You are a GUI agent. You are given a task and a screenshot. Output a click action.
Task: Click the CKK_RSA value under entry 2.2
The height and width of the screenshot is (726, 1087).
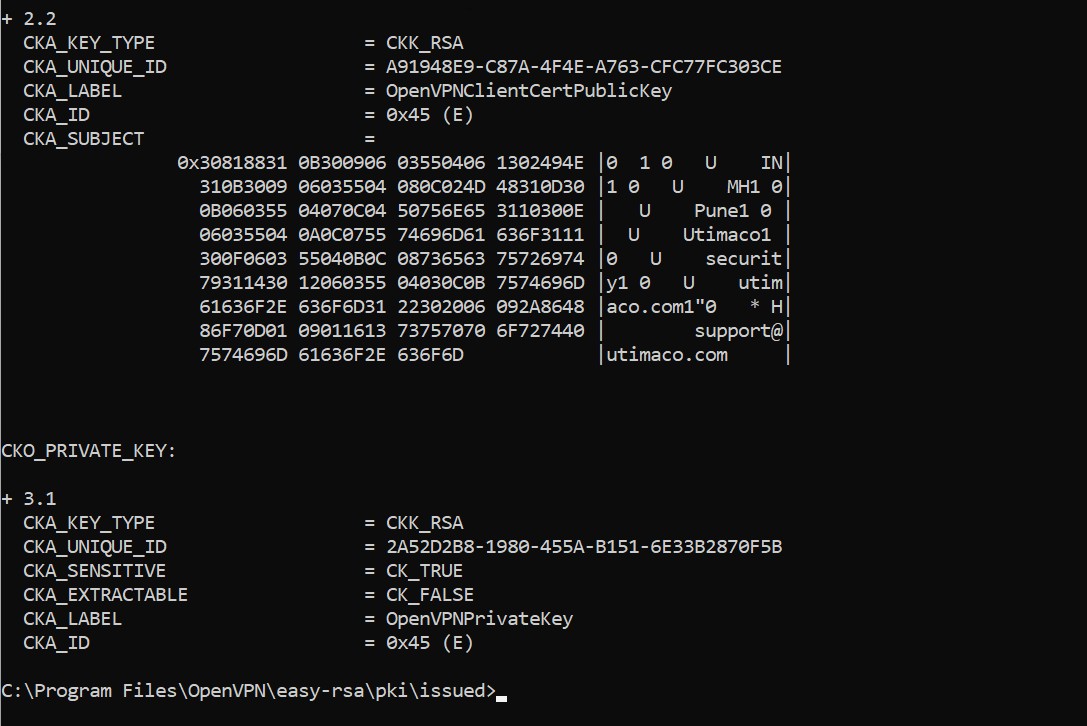pyautogui.click(x=424, y=43)
